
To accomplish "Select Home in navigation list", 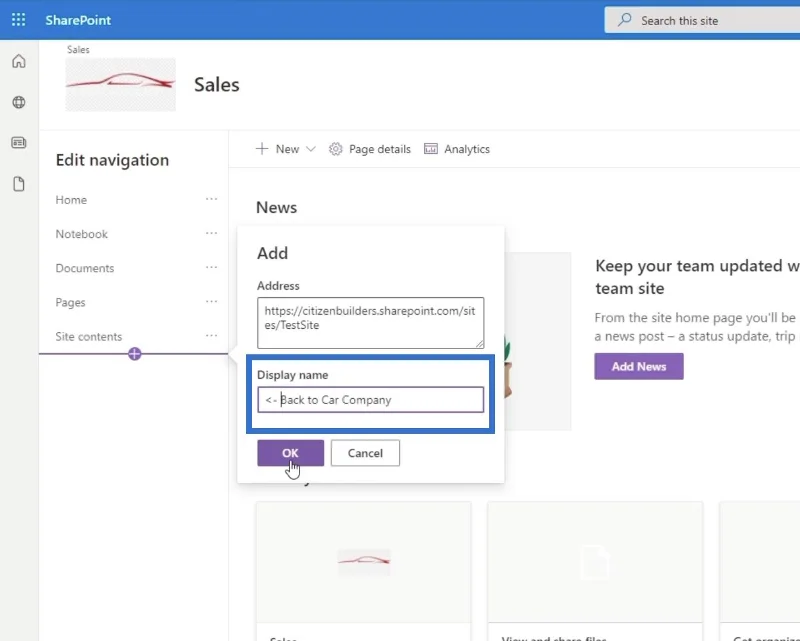I will (x=71, y=200).
